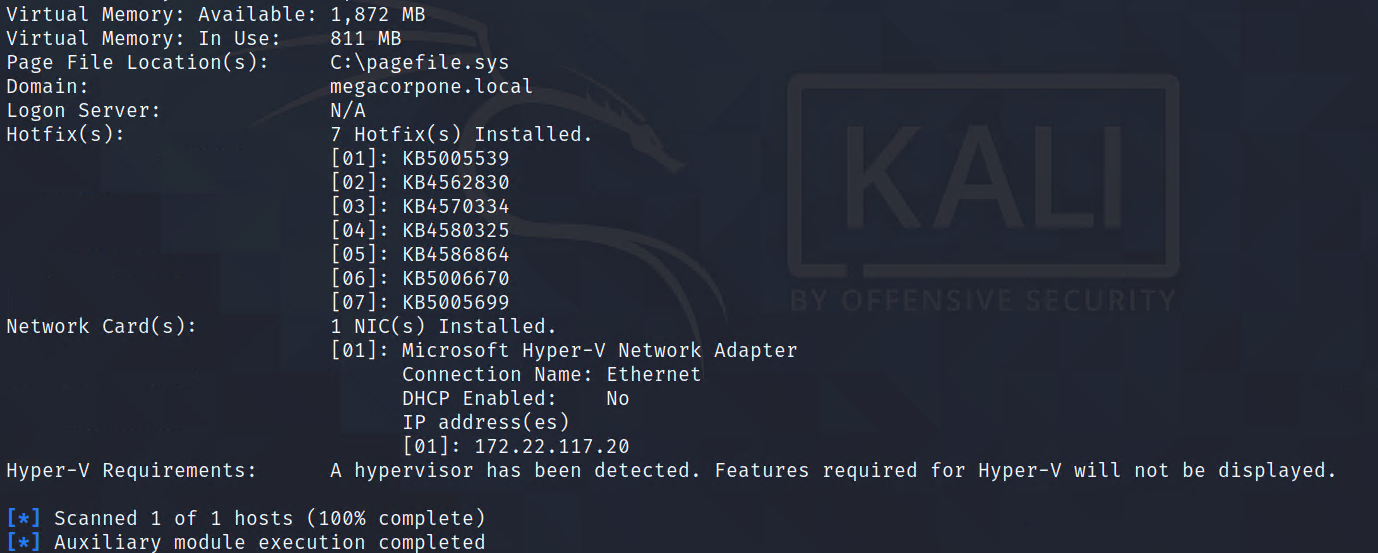This screenshot has width=1378, height=553.
Task: Click the hotfix entry KB4580325
Action: (x=455, y=231)
